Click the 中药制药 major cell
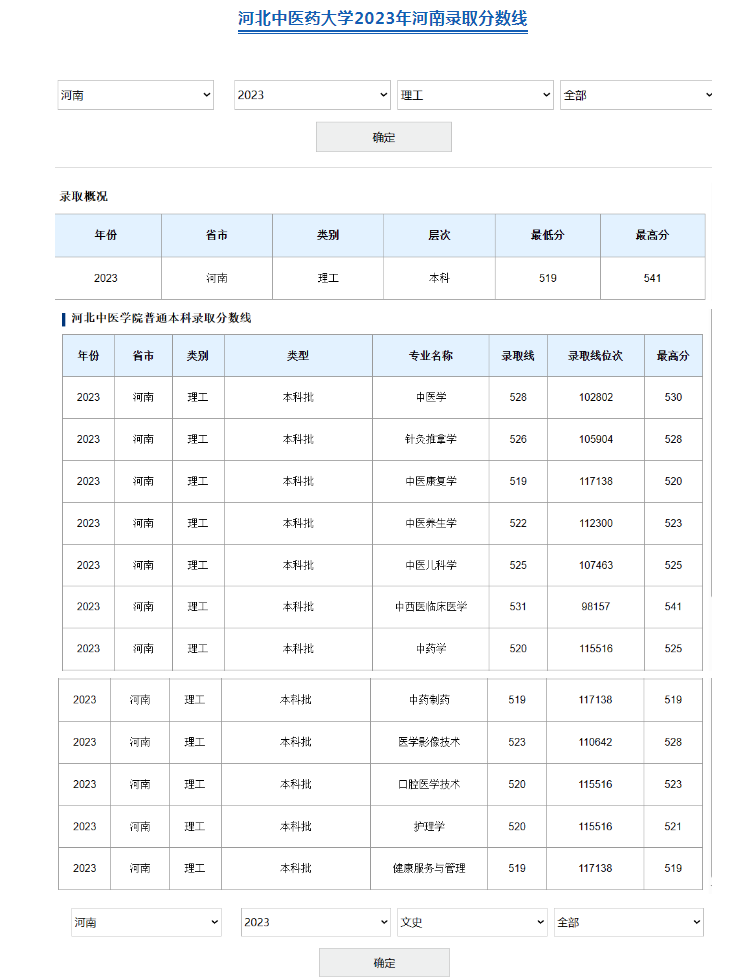The height and width of the screenshot is (980, 737). pos(429,700)
